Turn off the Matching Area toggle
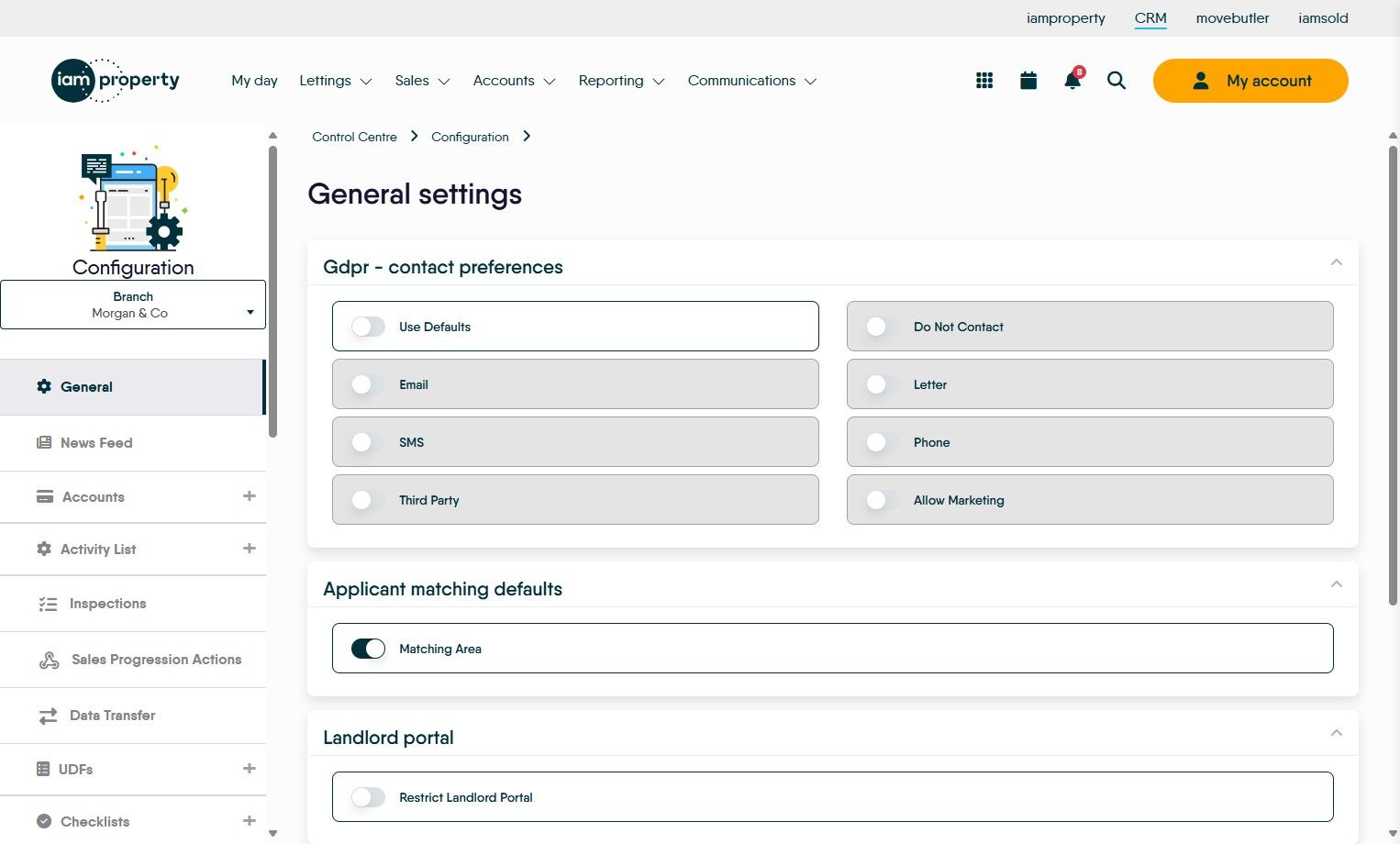 coord(369,649)
